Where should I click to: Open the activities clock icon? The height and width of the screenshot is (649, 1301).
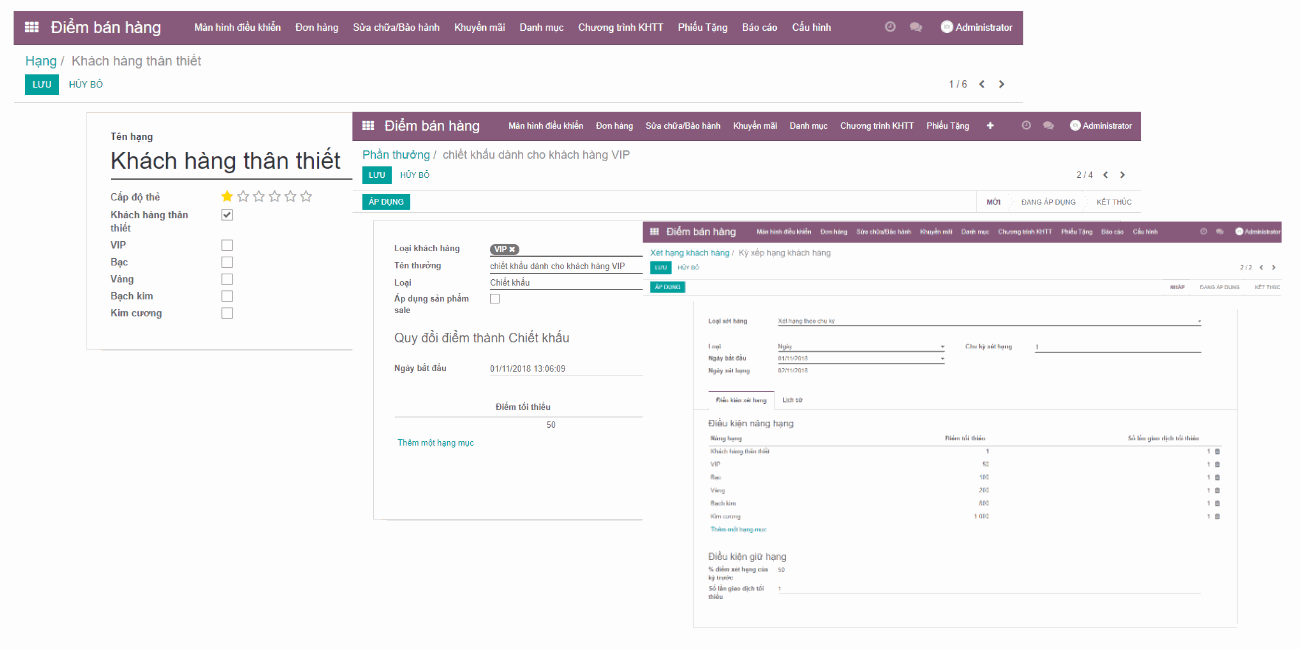pyautogui.click(x=889, y=27)
